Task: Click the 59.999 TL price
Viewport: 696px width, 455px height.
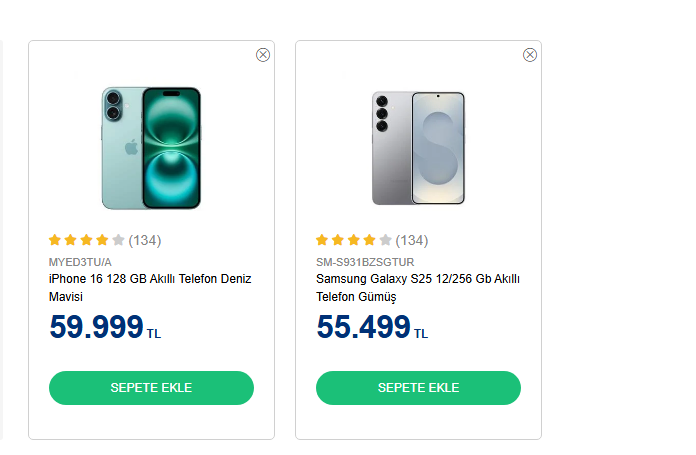Action: point(104,327)
